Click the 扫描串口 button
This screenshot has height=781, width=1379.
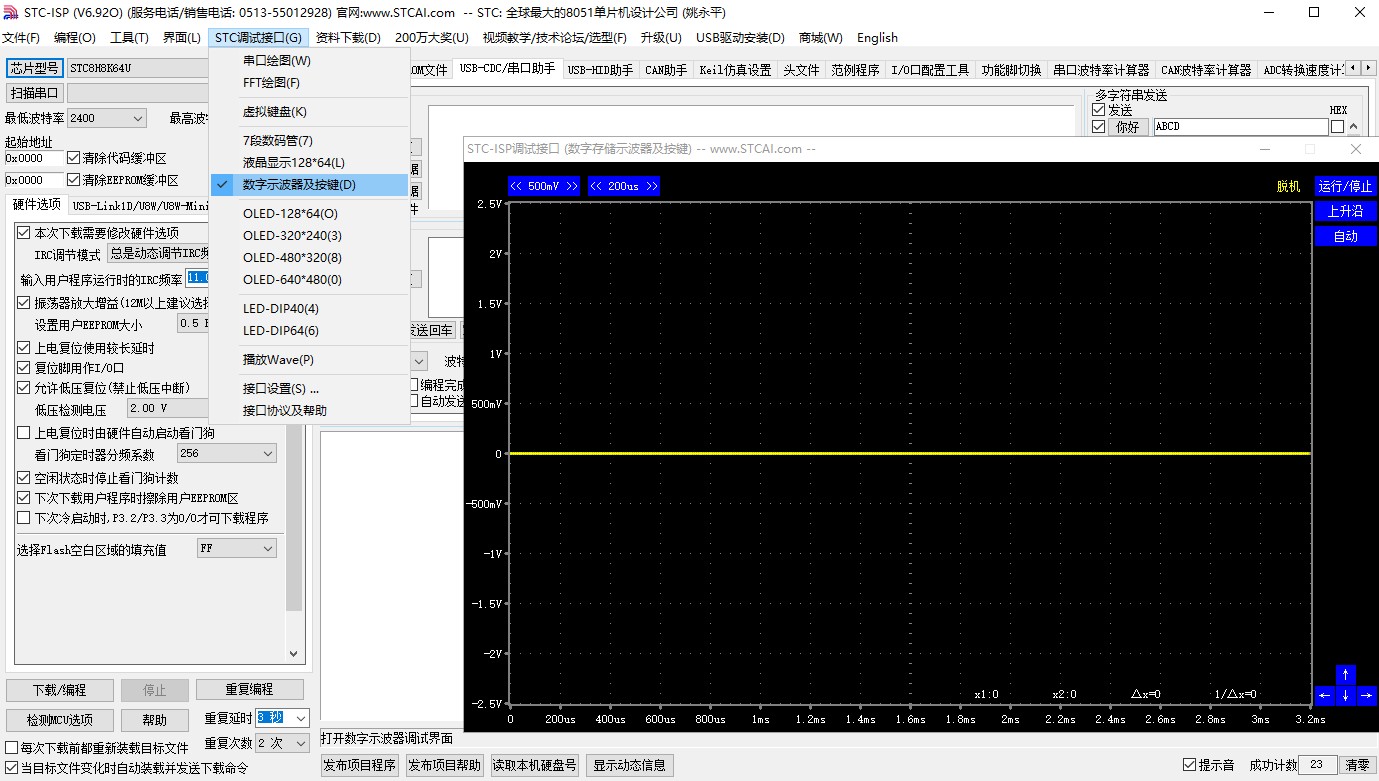tap(35, 92)
